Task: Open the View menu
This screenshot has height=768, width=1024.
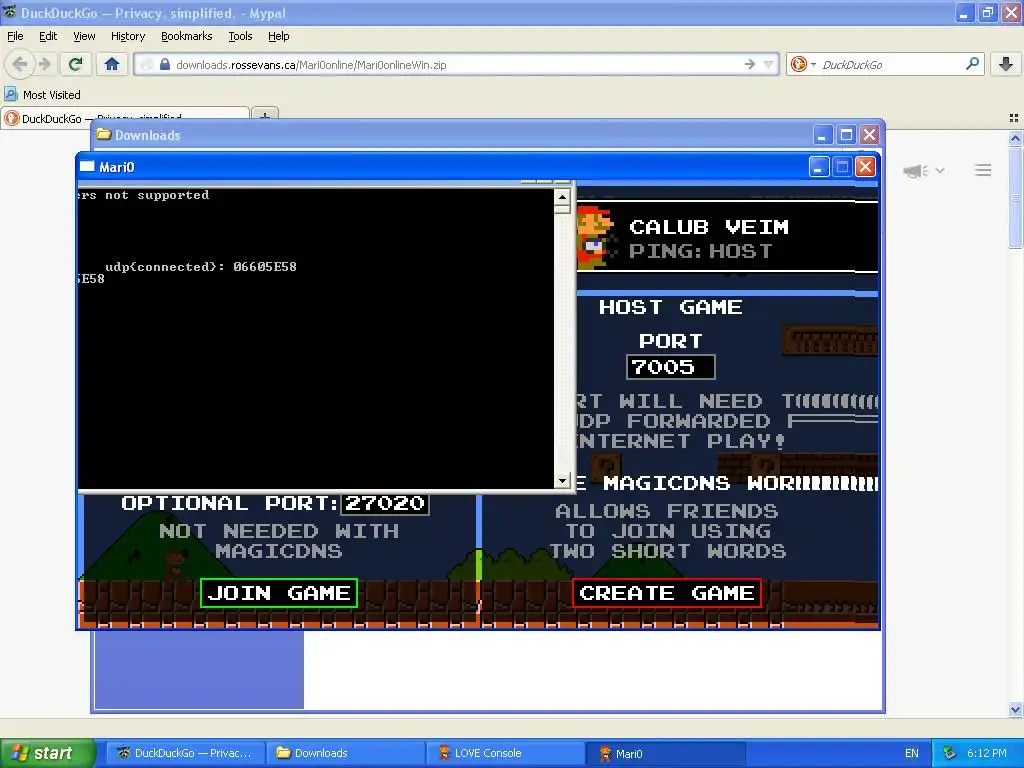Action: pyautogui.click(x=84, y=37)
